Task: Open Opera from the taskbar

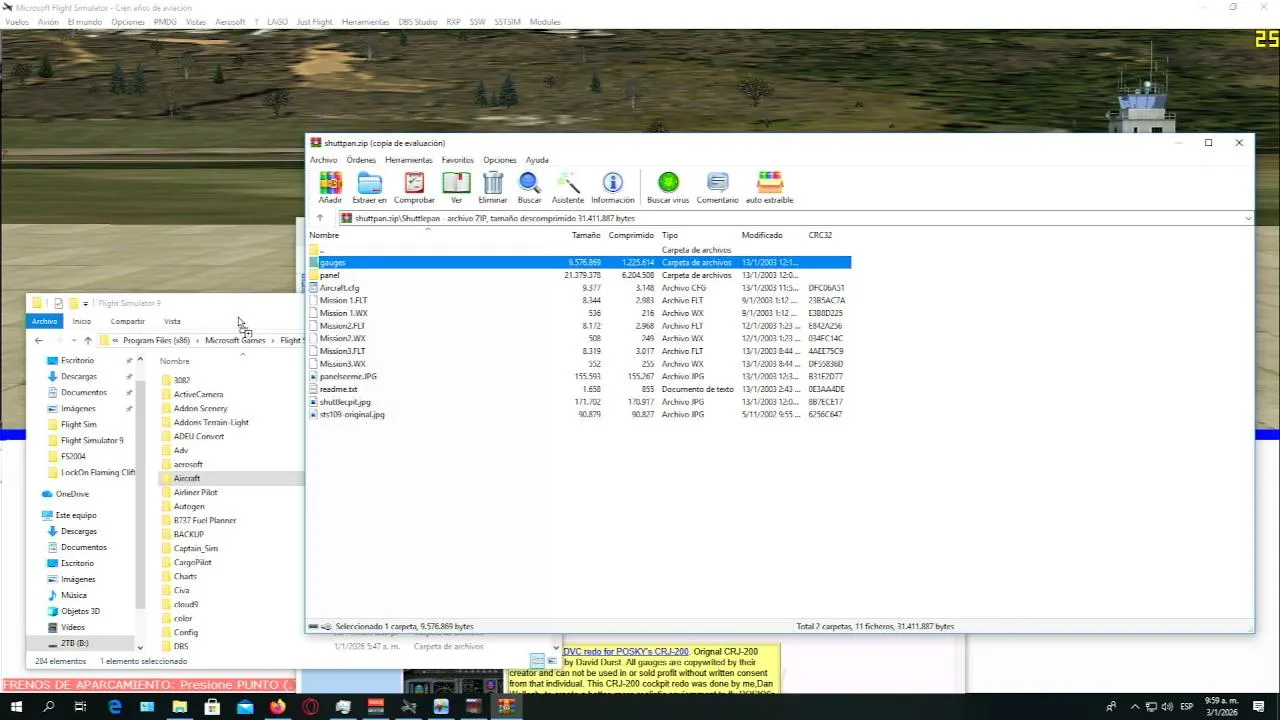Action: (x=310, y=707)
